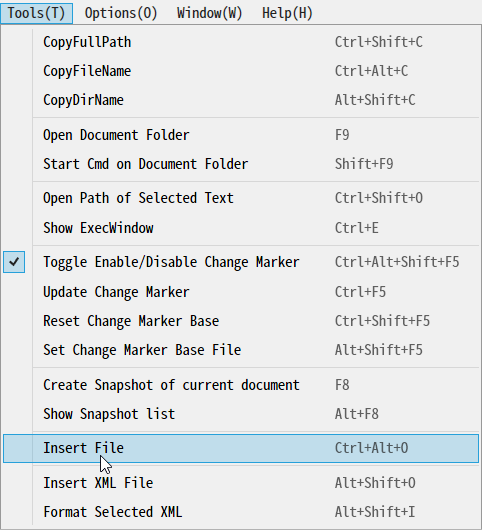Select CopyFullPath menu entry
Image resolution: width=482 pixels, height=530 pixels.
pos(241,42)
